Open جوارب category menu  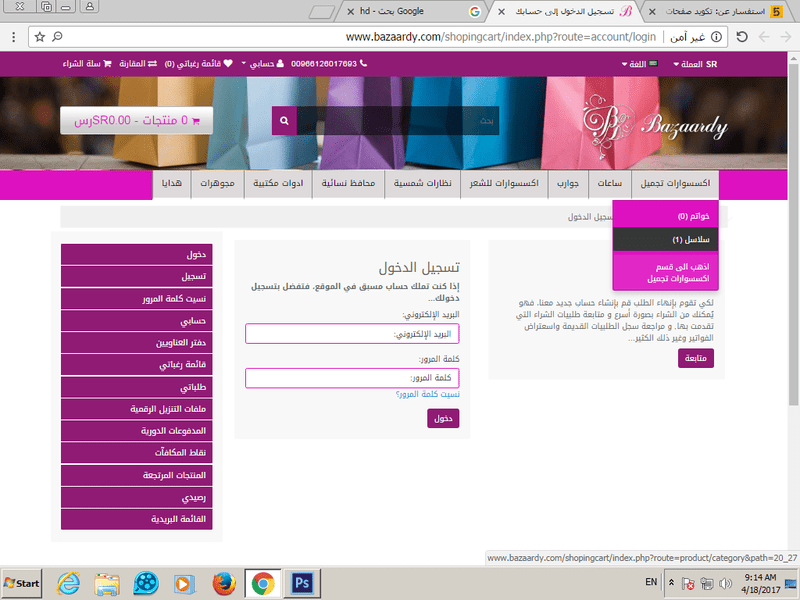click(568, 184)
